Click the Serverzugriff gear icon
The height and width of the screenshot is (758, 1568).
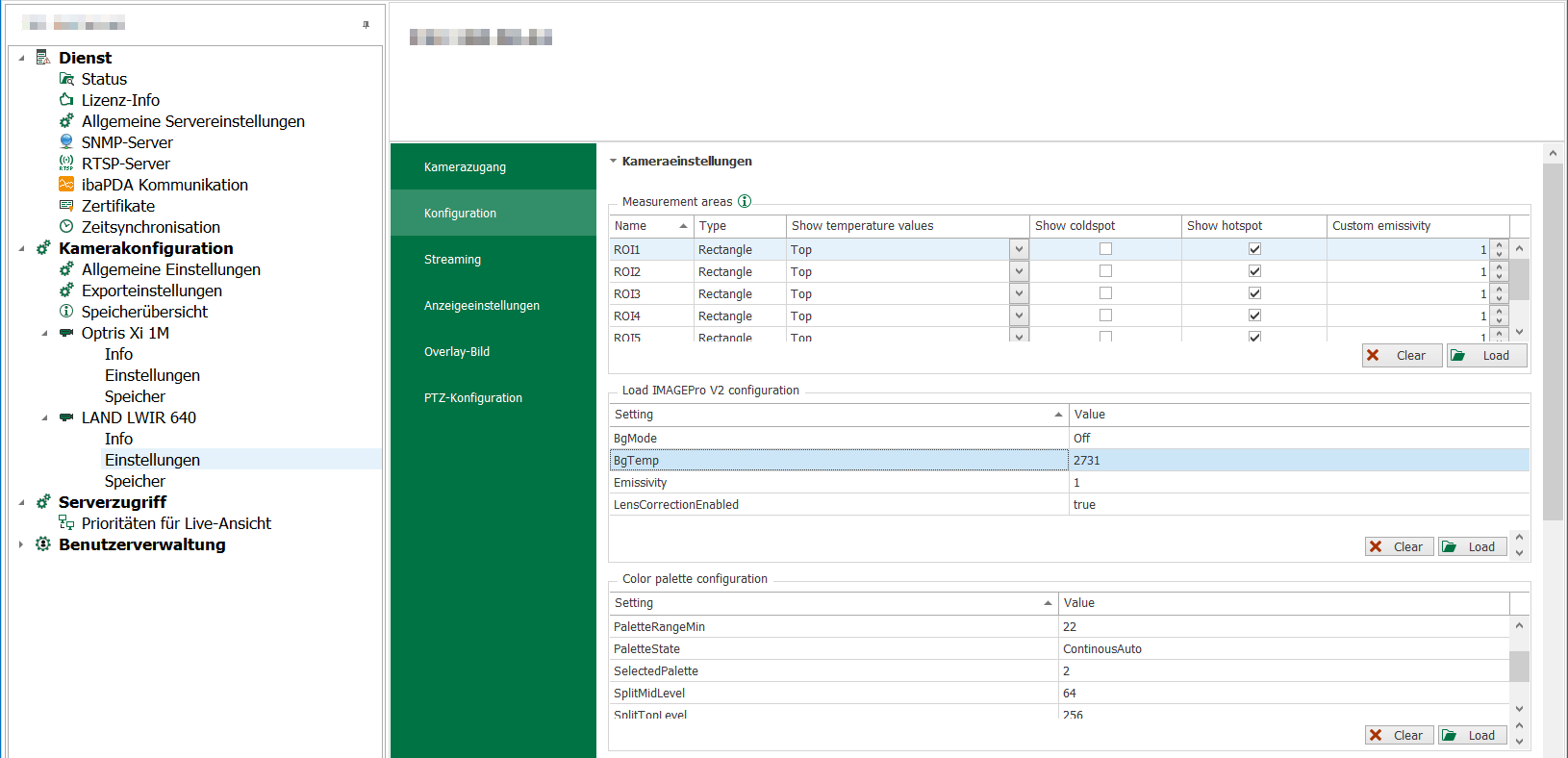43,502
